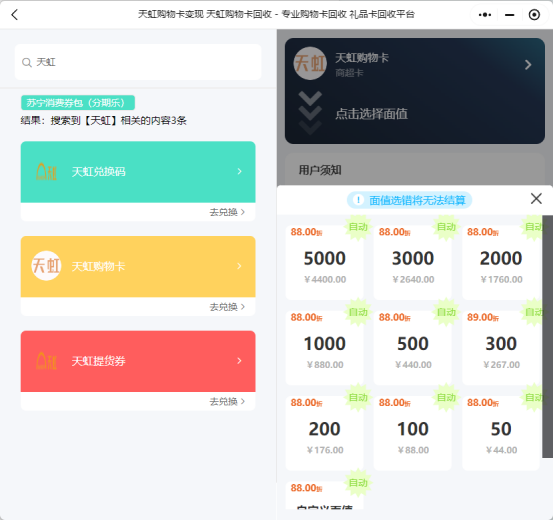
Task: Click the logo on 天虹提货券 card
Action: click(x=46, y=361)
